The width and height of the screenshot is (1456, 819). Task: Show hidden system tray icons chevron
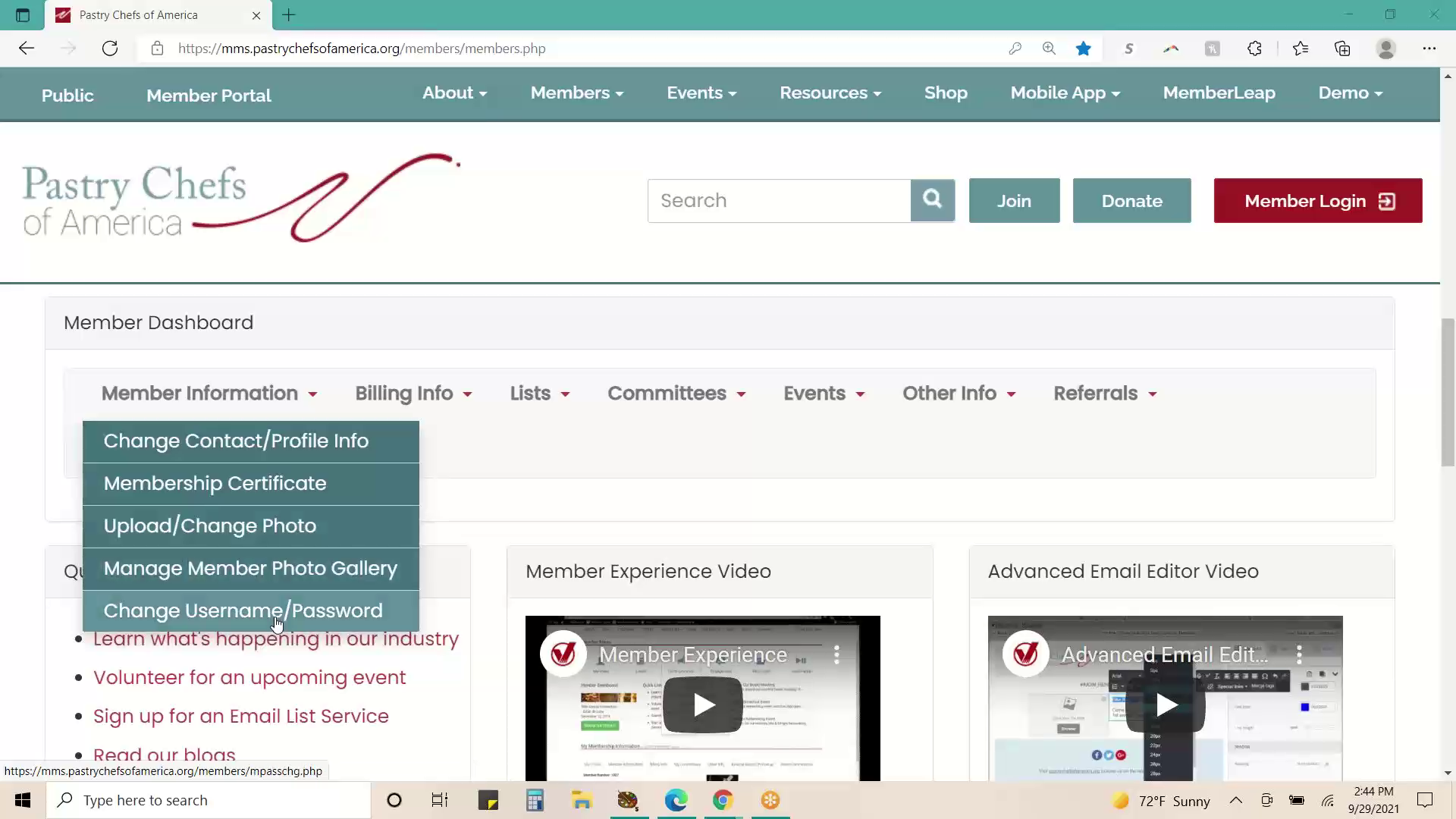click(1235, 800)
